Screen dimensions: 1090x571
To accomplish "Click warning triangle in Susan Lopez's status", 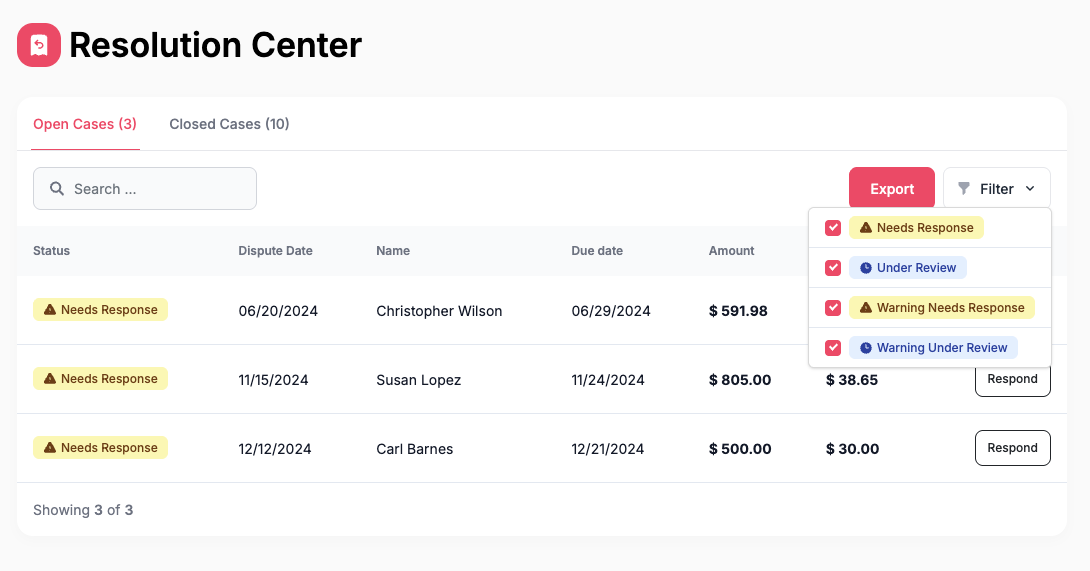I will click(x=50, y=378).
